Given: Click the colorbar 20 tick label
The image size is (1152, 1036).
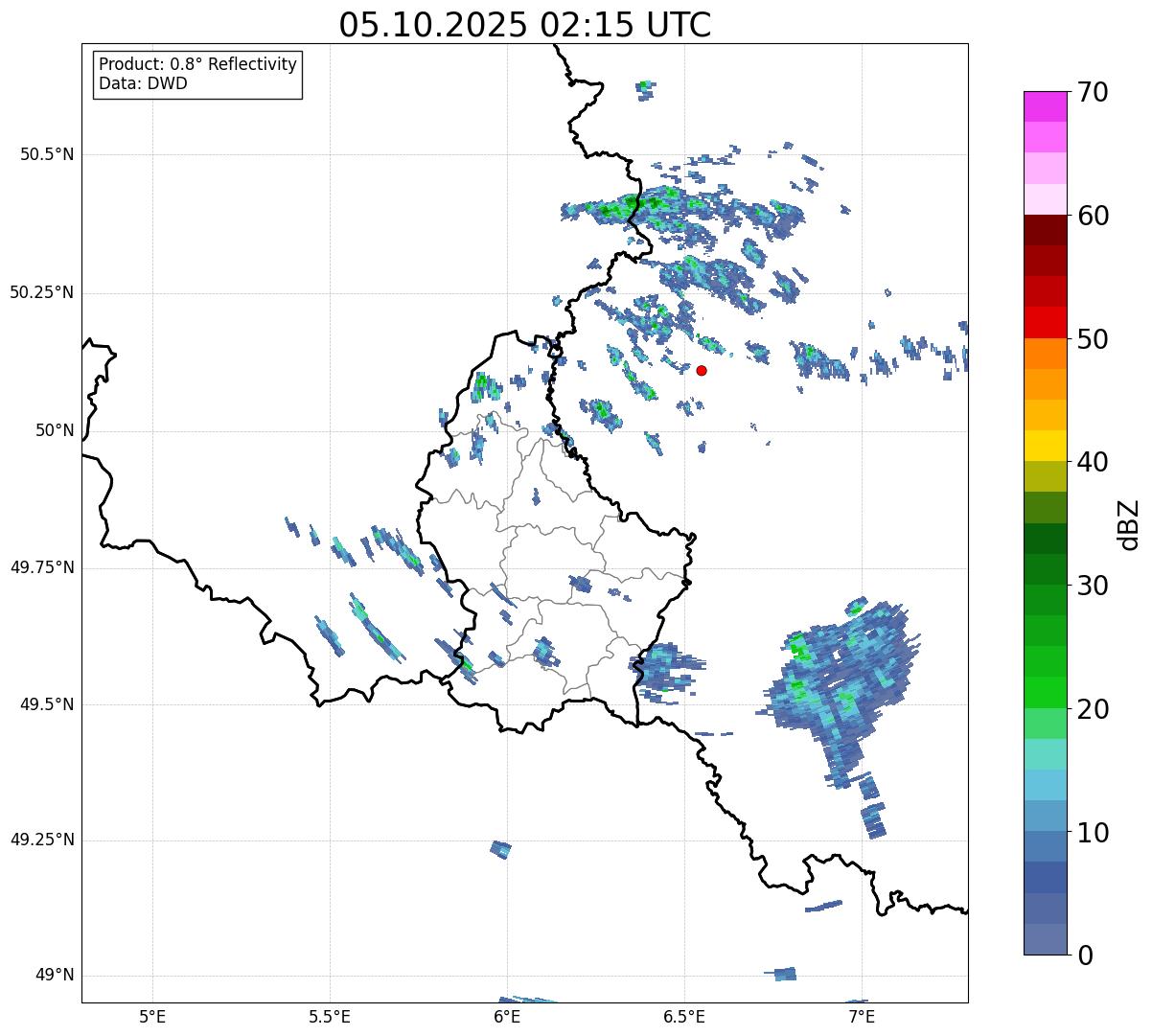Looking at the screenshot, I should [x=1093, y=709].
